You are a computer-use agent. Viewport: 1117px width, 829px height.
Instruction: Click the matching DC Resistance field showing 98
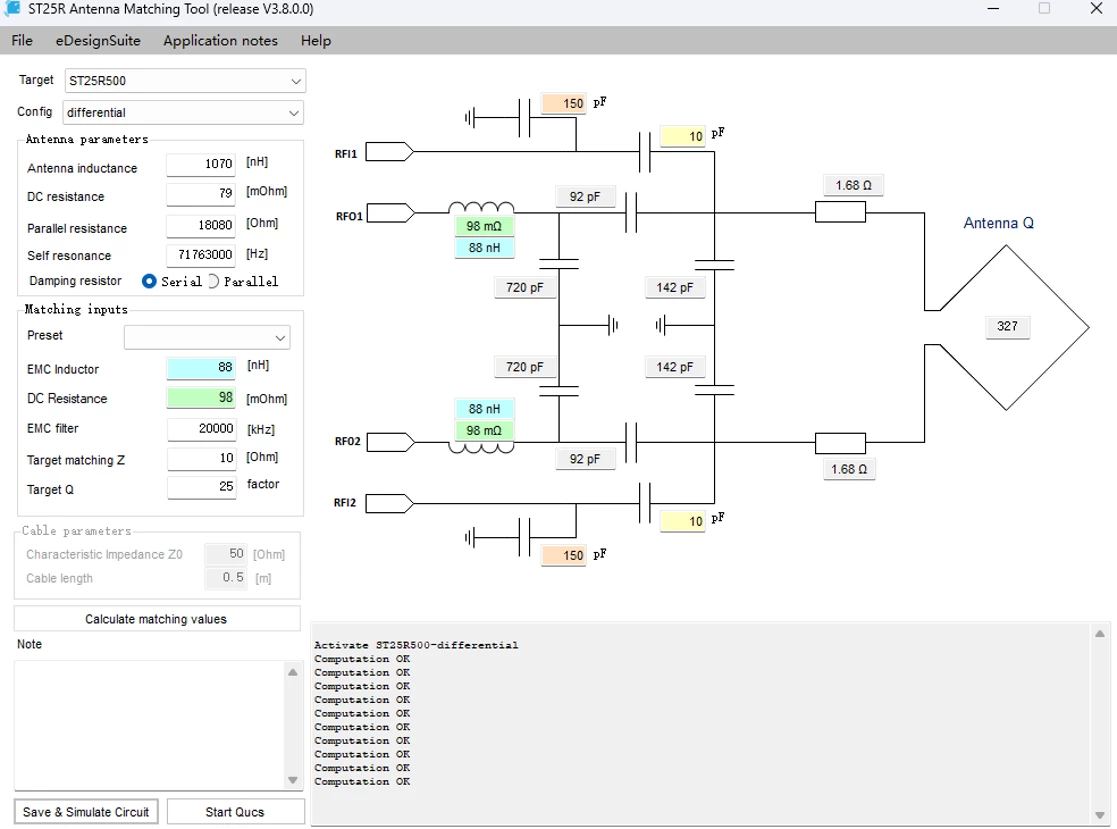(x=202, y=397)
